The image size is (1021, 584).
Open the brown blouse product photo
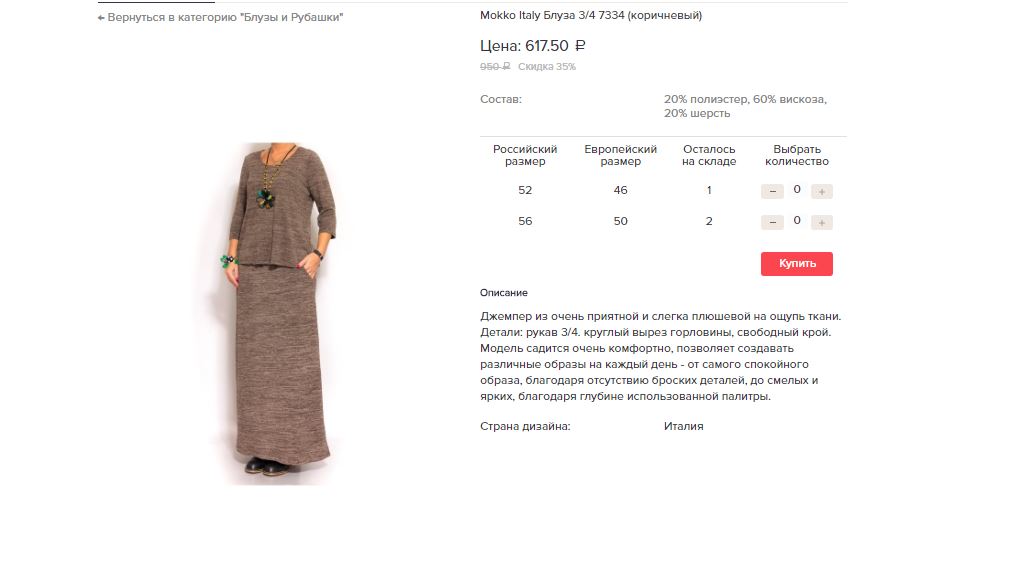pyautogui.click(x=279, y=313)
